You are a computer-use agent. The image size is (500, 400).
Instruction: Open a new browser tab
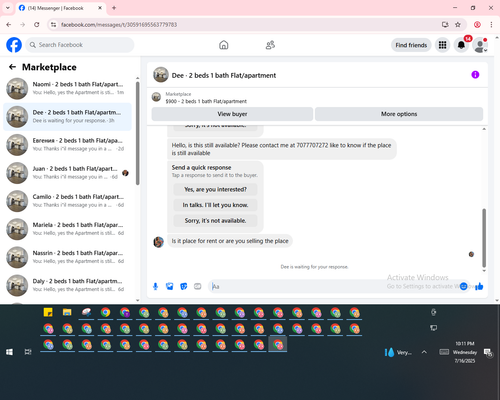pyautogui.click(x=114, y=8)
